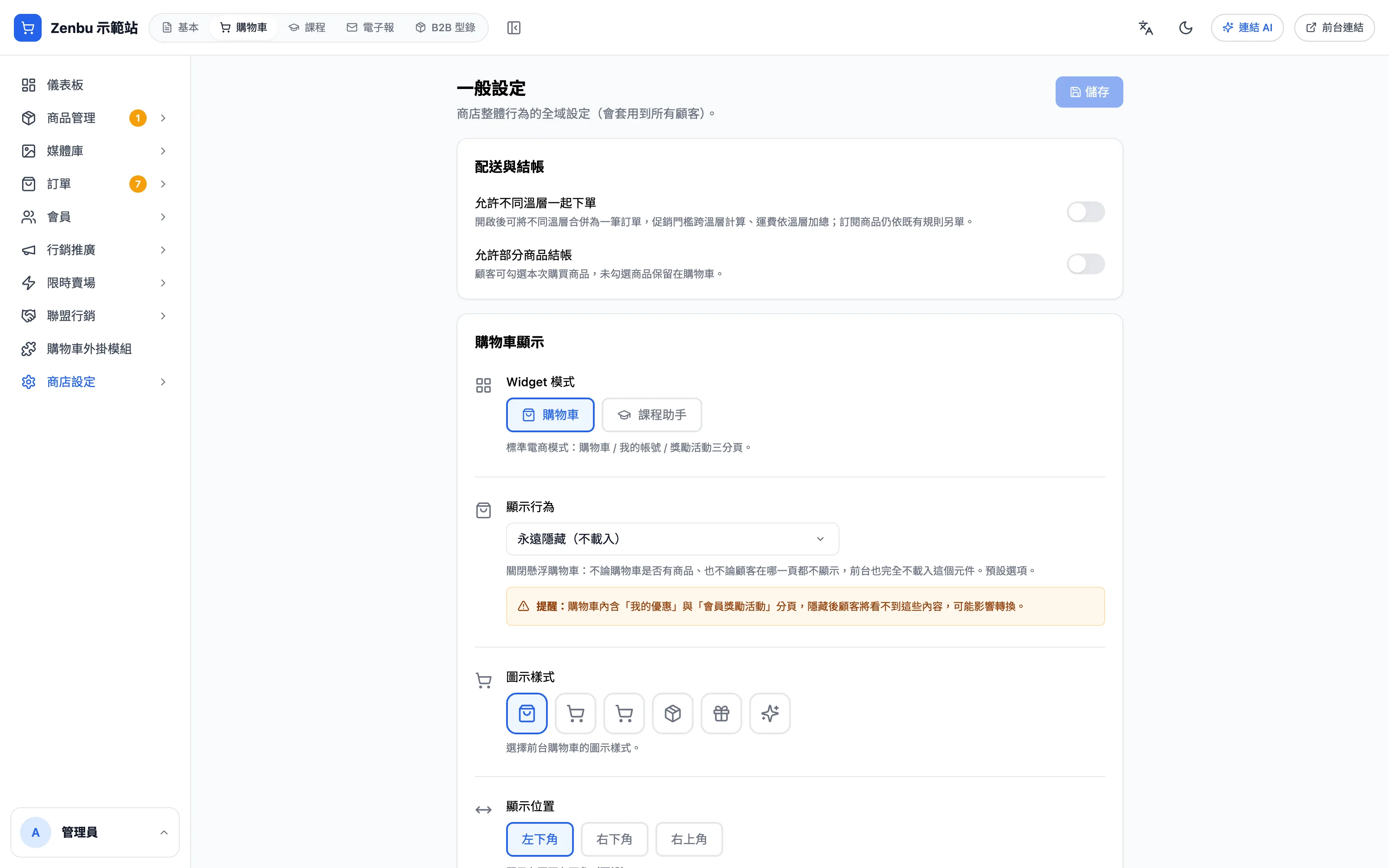Click the Zenbu shopping cart logo icon
The image size is (1389, 868).
pyautogui.click(x=27, y=27)
